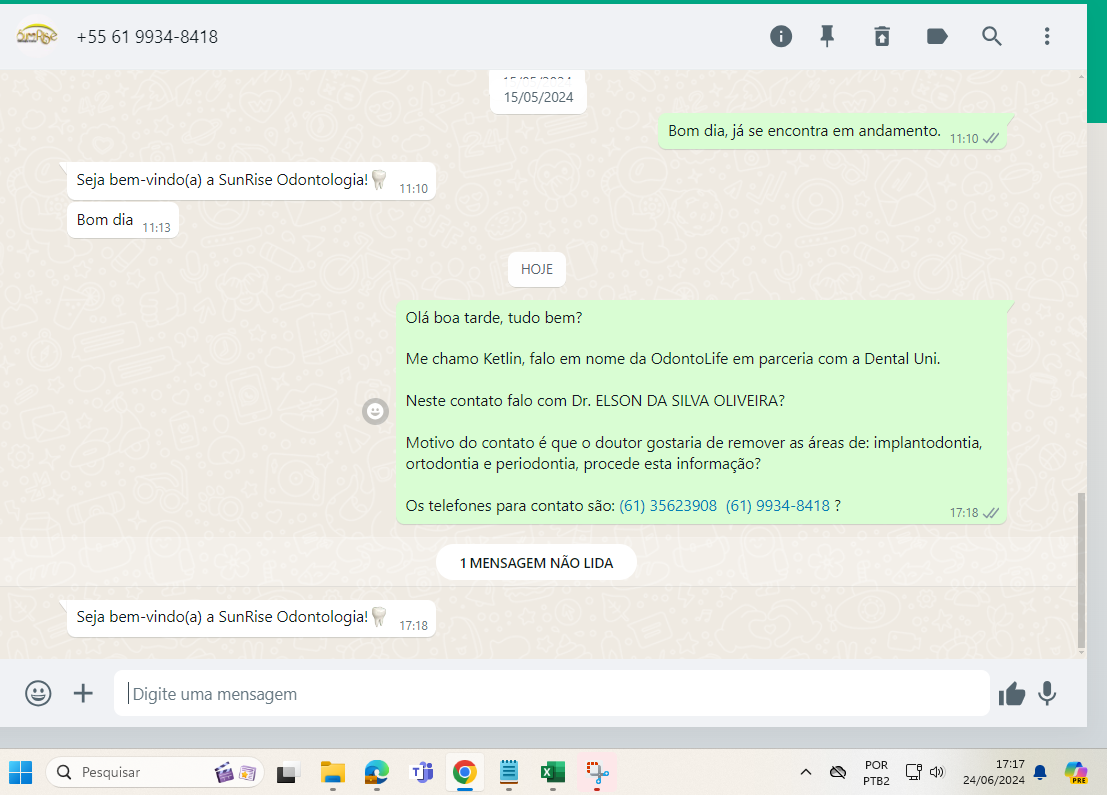Open Task View from the taskbar

(x=287, y=773)
